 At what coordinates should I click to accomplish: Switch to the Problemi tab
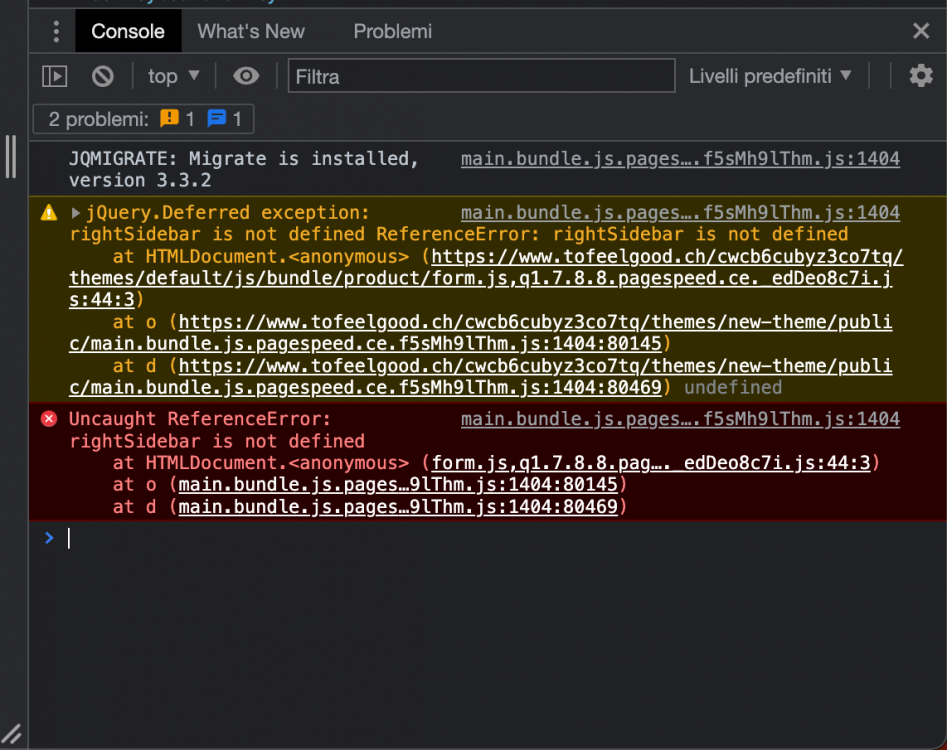coord(392,31)
